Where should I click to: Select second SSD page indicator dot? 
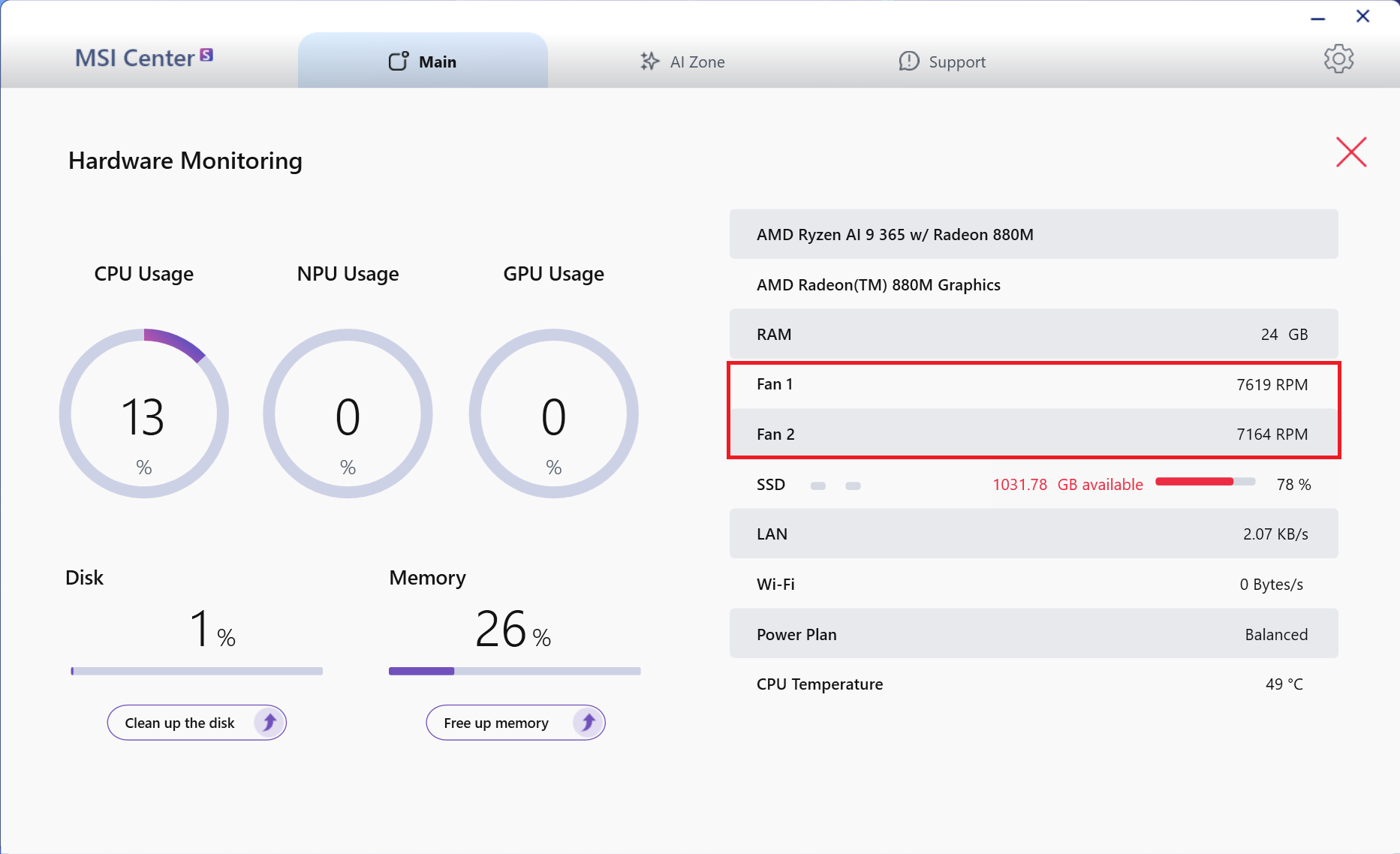853,486
